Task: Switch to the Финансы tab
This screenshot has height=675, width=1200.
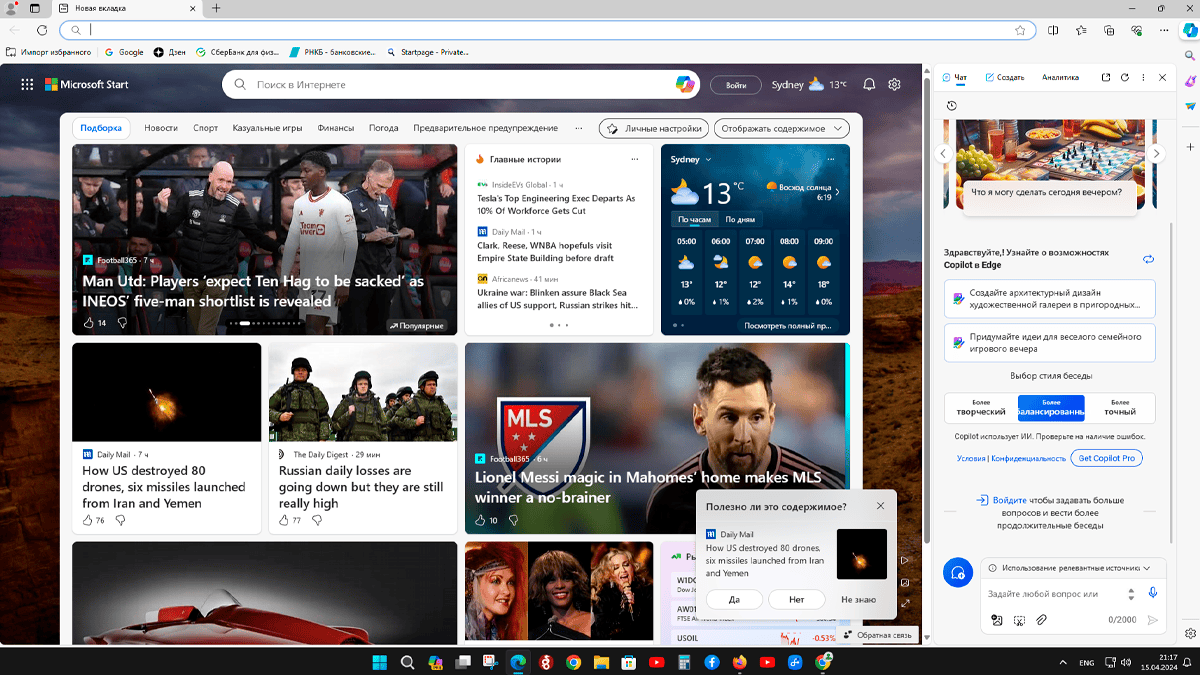Action: coord(336,128)
